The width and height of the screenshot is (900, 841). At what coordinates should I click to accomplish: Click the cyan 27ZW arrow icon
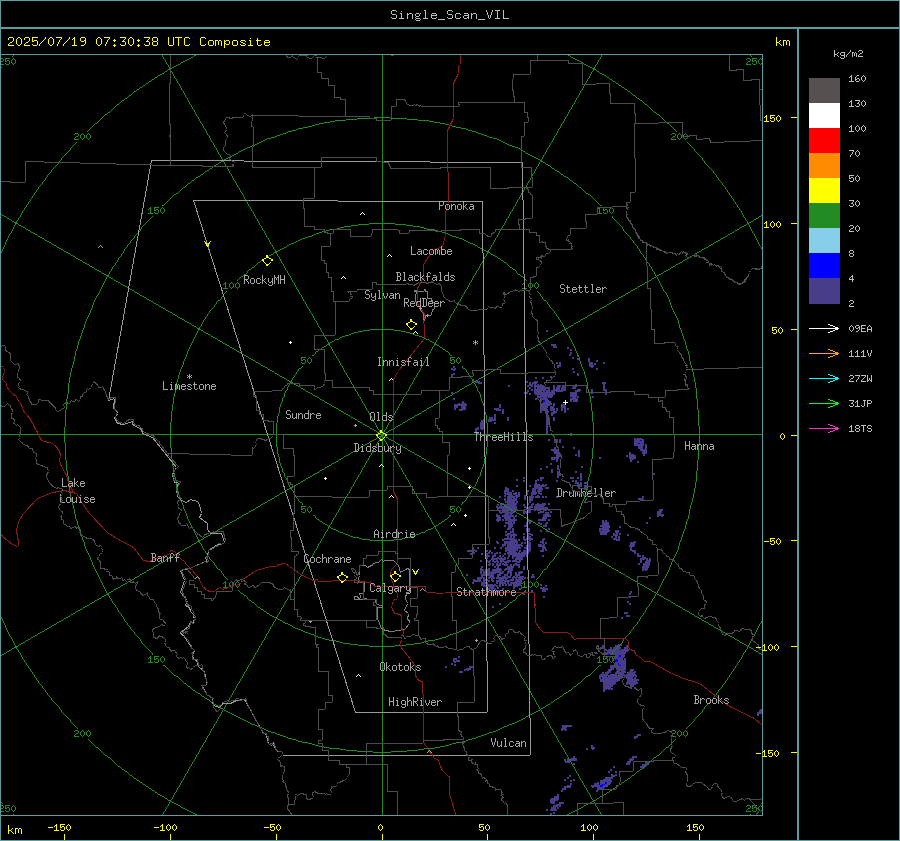[x=824, y=378]
